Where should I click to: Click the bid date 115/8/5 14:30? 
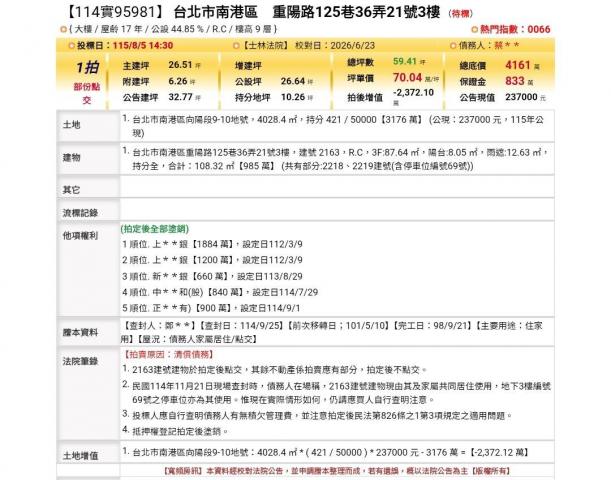[143, 46]
